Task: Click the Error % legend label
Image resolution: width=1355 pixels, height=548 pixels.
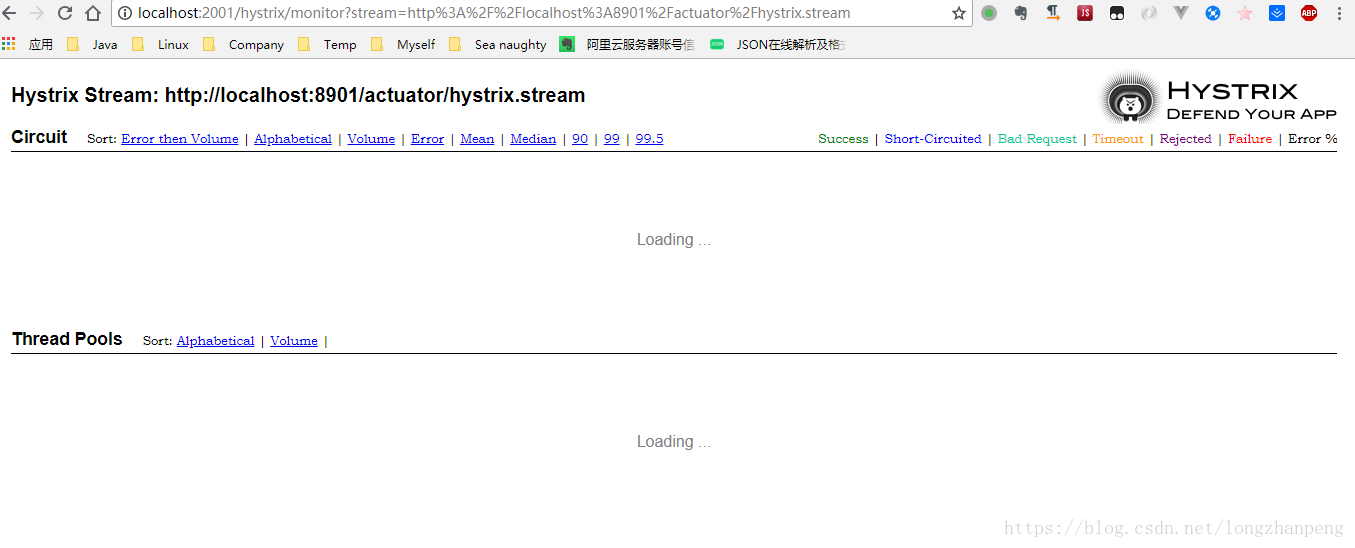Action: (1313, 139)
